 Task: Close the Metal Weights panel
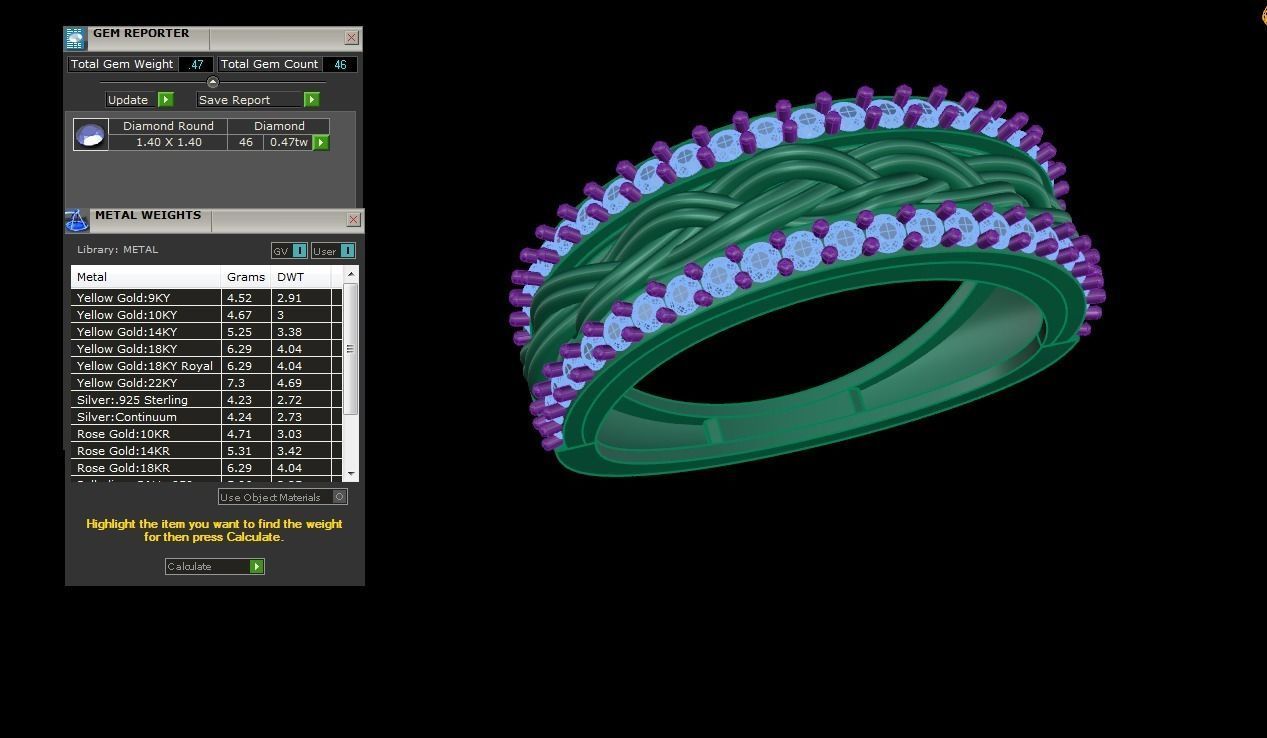(x=353, y=220)
